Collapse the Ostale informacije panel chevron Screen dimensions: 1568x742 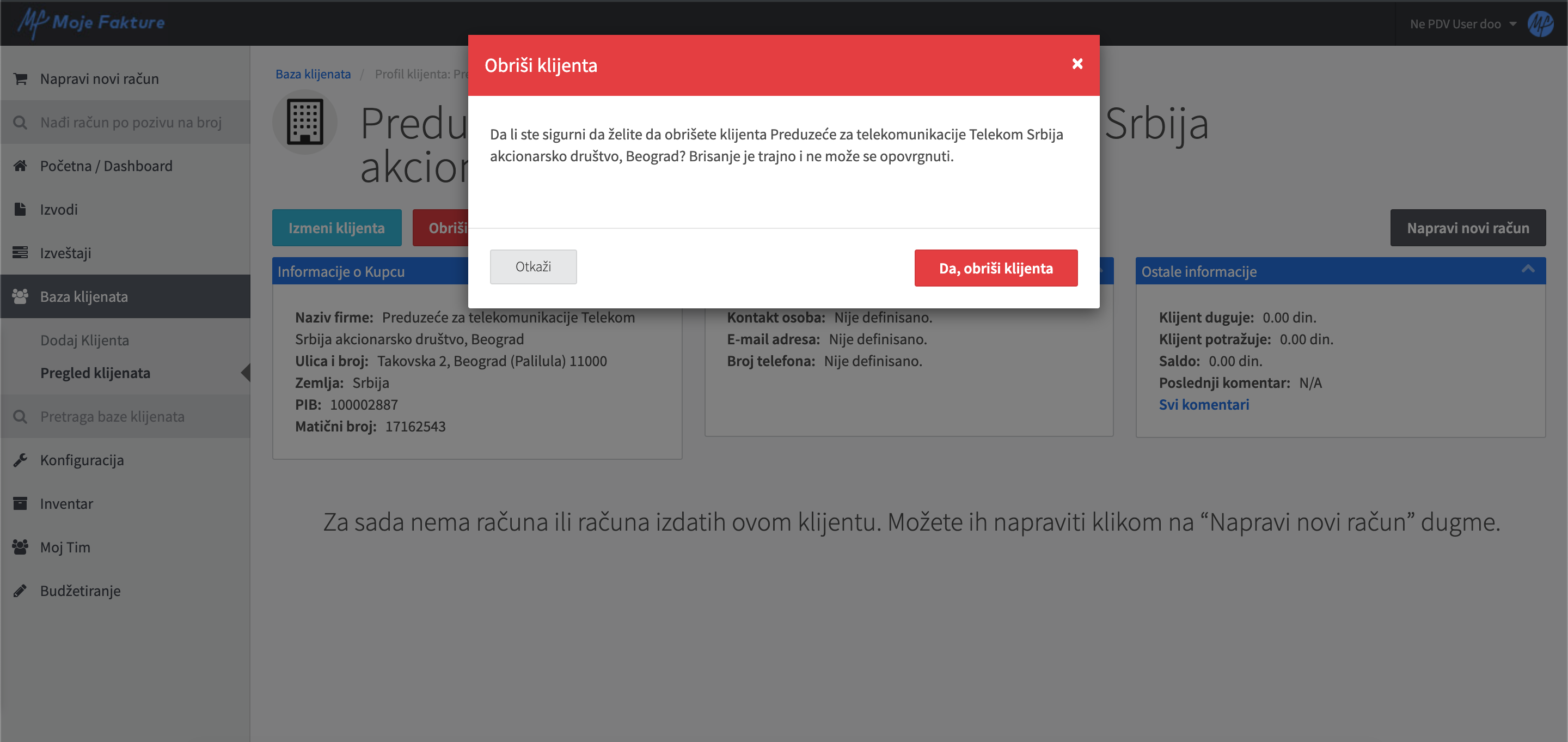pos(1528,269)
